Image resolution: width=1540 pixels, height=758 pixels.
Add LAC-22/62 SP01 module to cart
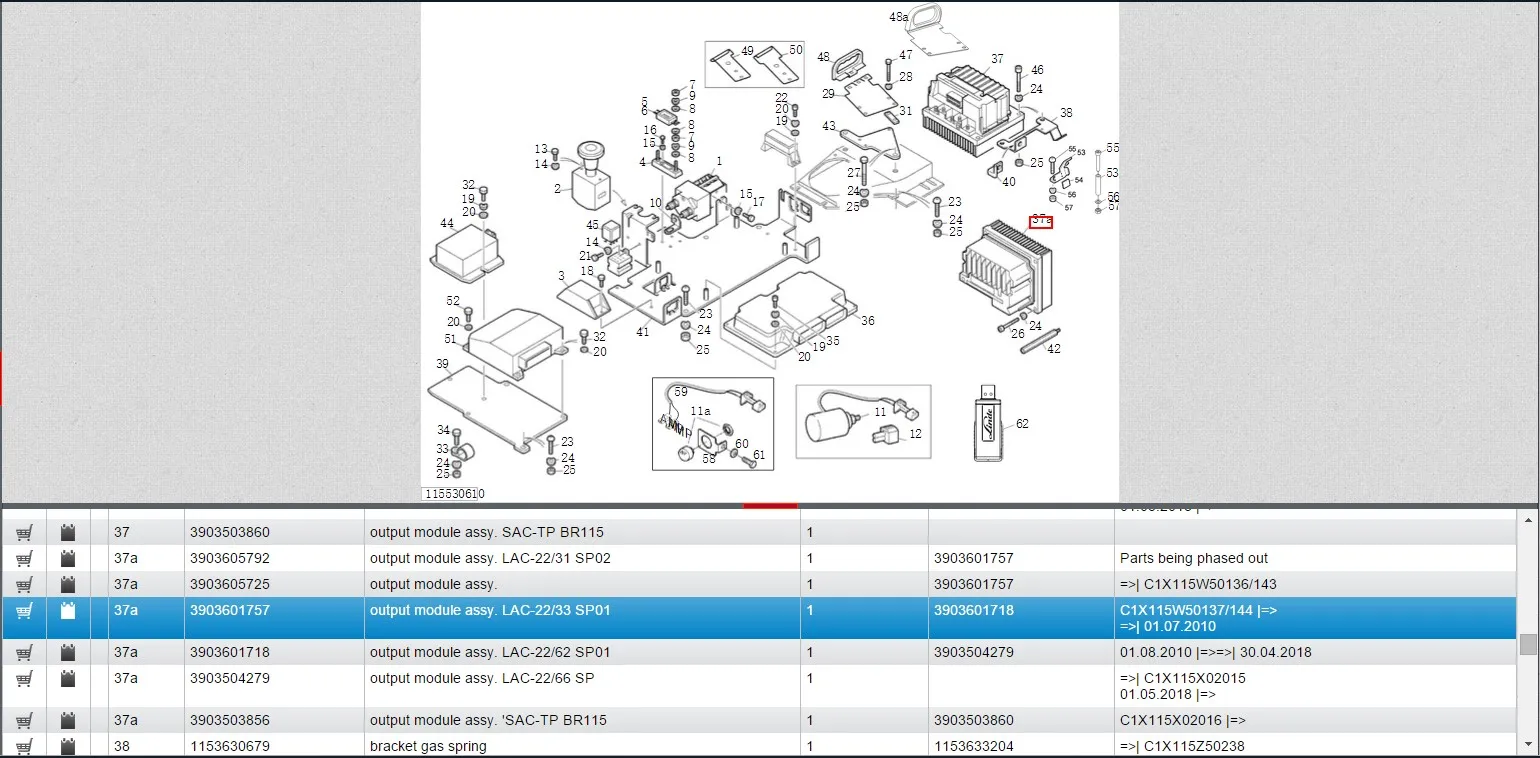tap(24, 653)
